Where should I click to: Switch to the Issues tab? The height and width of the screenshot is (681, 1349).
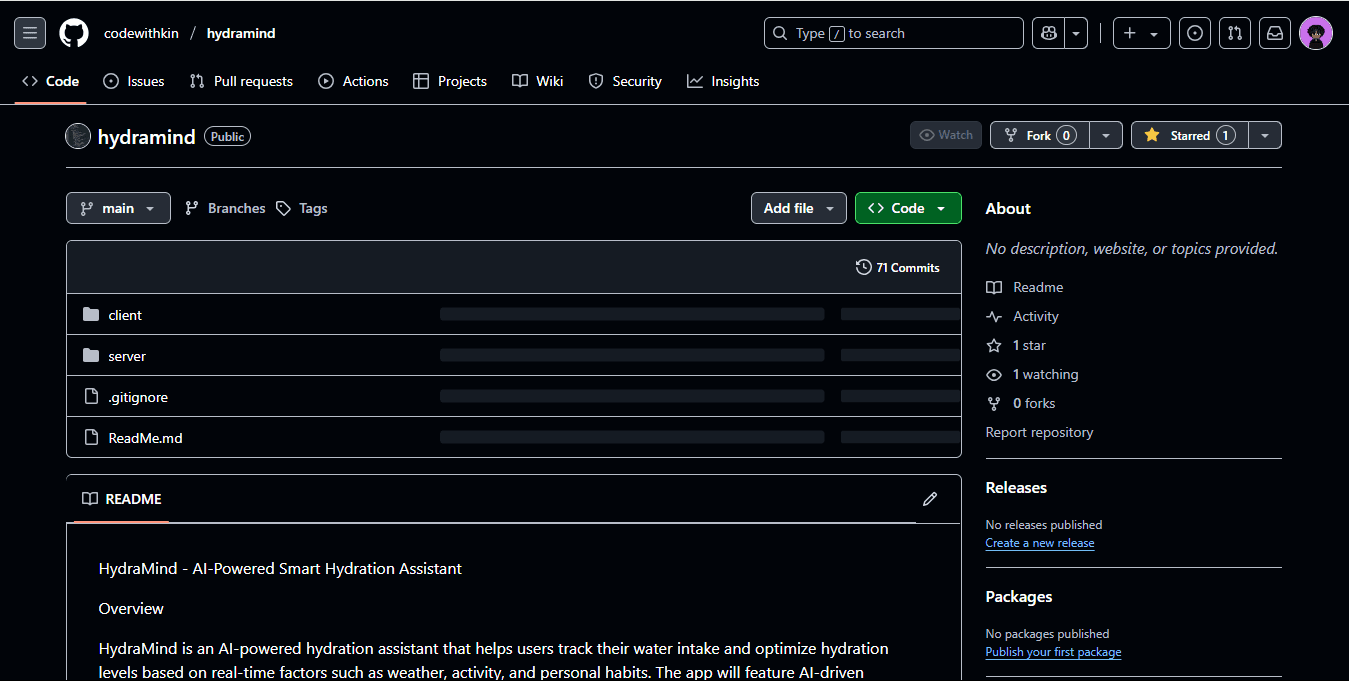134,81
